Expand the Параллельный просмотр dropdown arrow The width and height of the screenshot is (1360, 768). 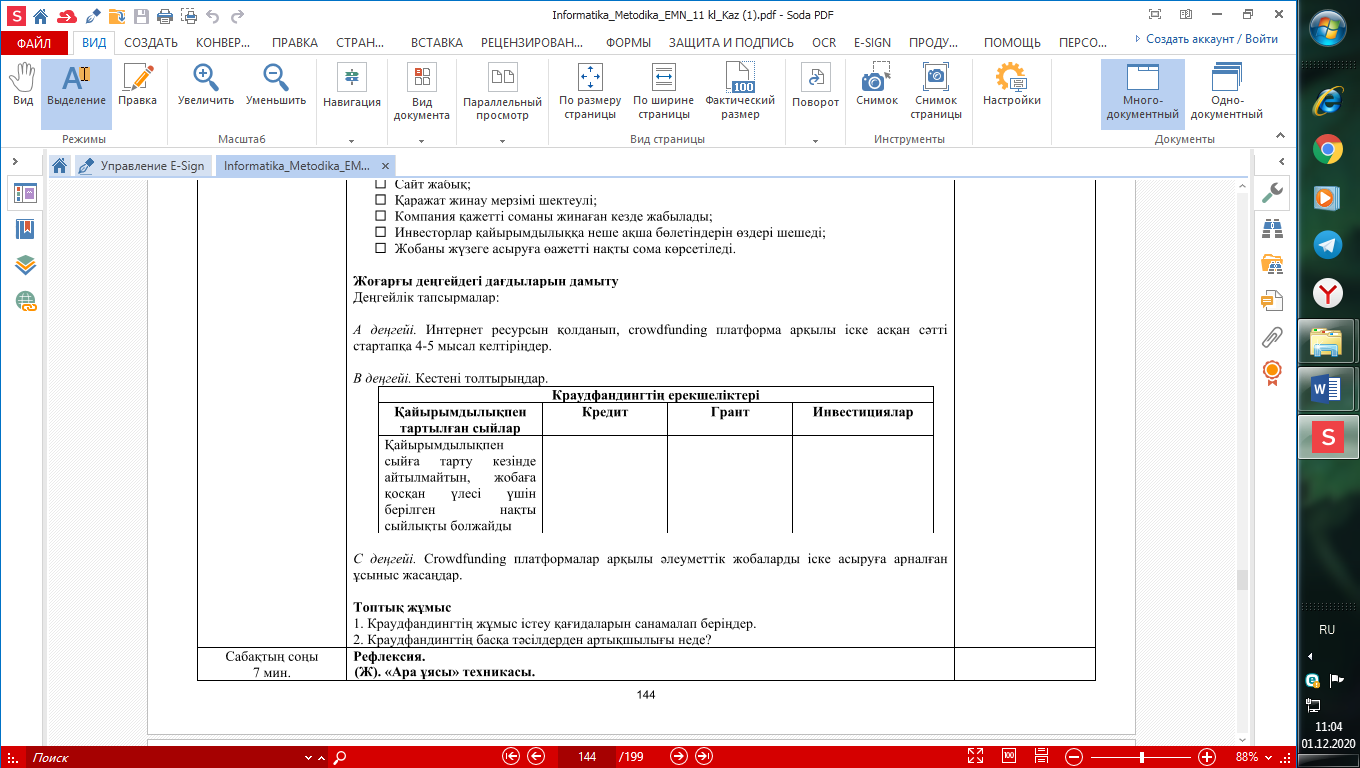[x=502, y=141]
